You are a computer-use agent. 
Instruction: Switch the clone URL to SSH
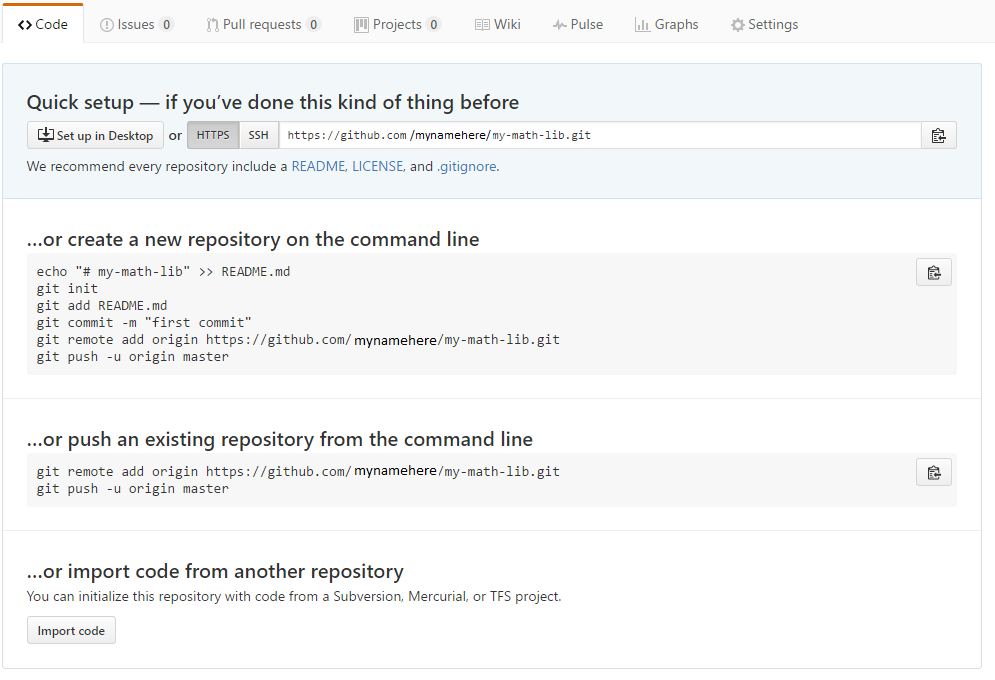coord(258,135)
